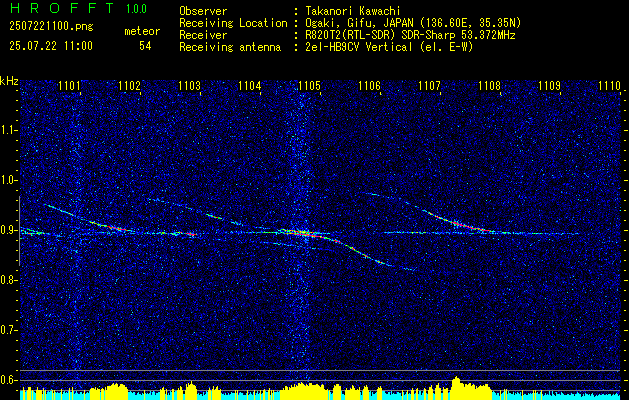This screenshot has height=400, width=629.
Task: Click the Ogaki, Gifu, JAPAN location text
Action: (x=412, y=23)
